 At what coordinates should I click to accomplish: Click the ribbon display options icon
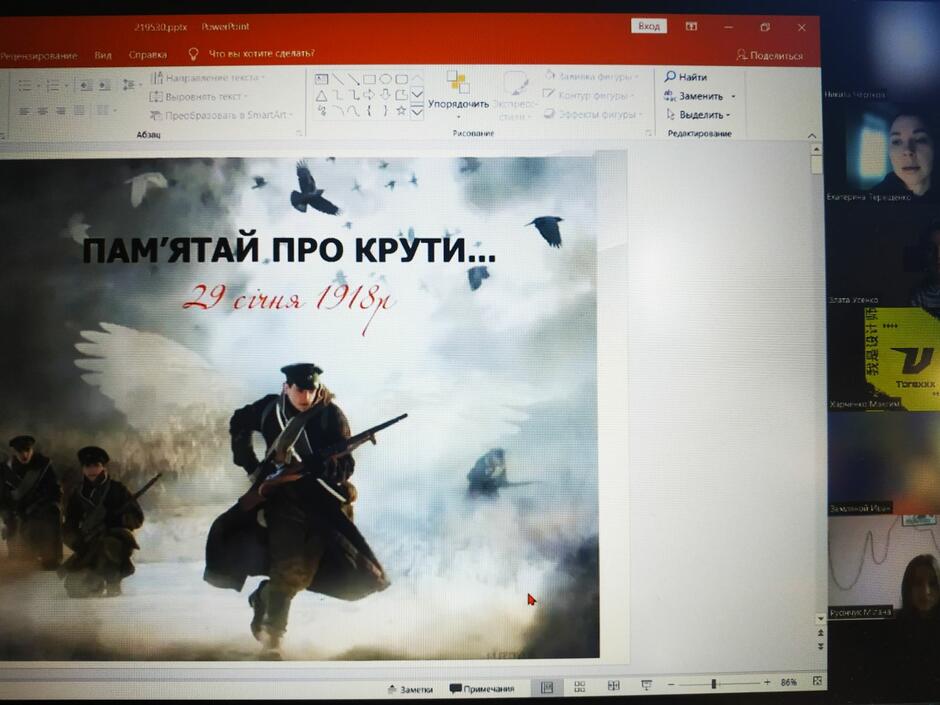[691, 26]
